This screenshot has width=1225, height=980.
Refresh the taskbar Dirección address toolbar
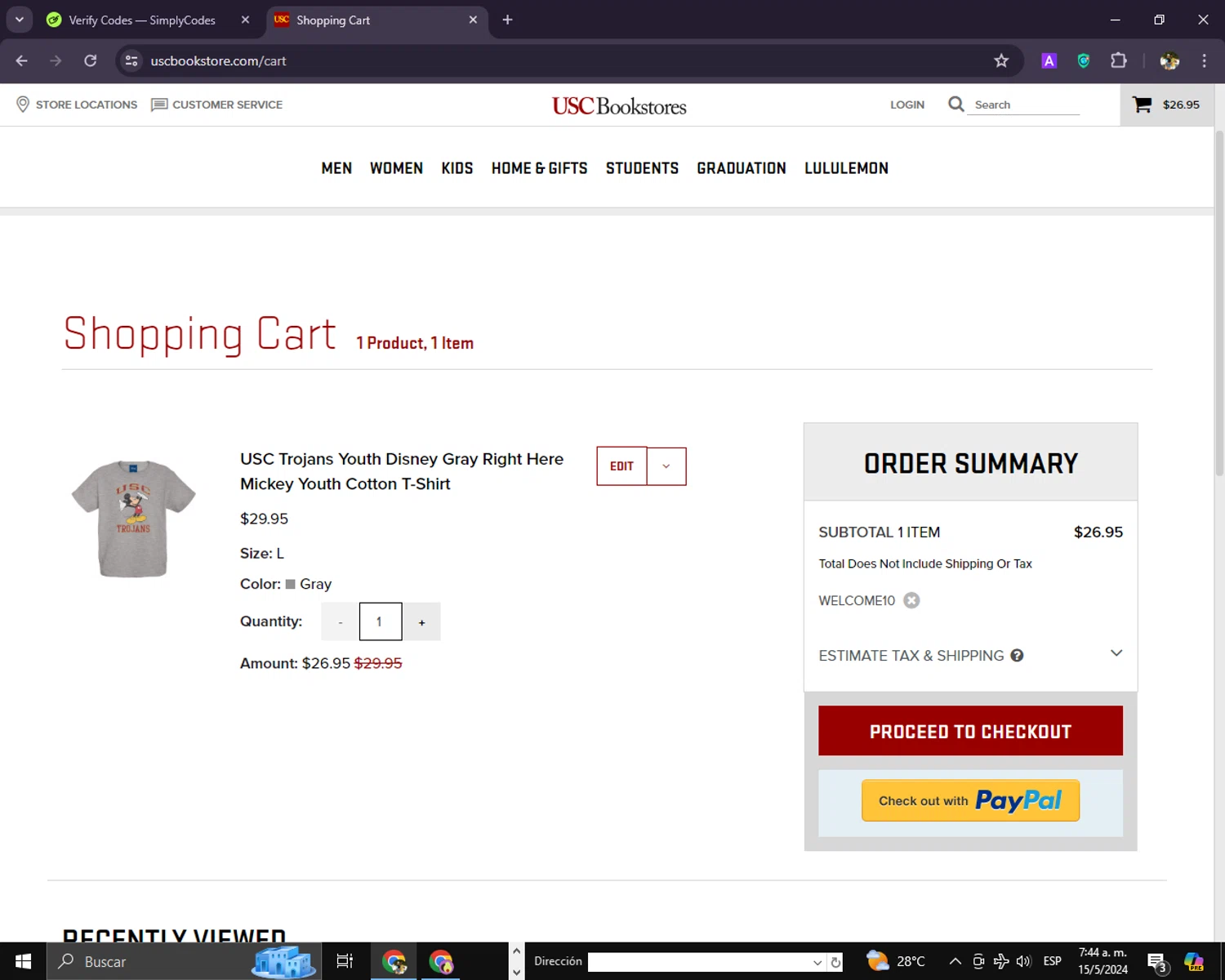click(835, 962)
